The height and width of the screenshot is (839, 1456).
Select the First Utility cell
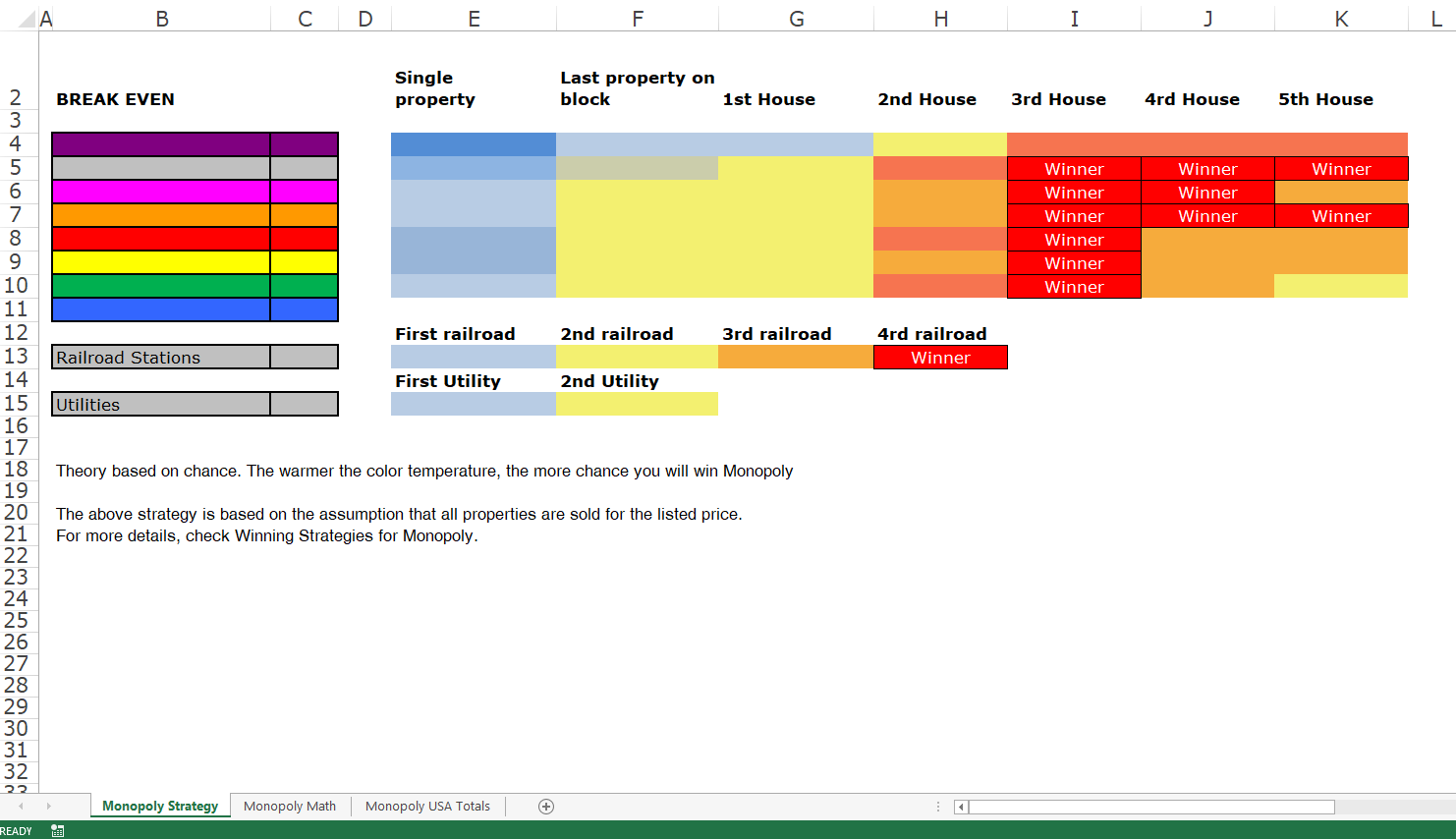point(474,381)
